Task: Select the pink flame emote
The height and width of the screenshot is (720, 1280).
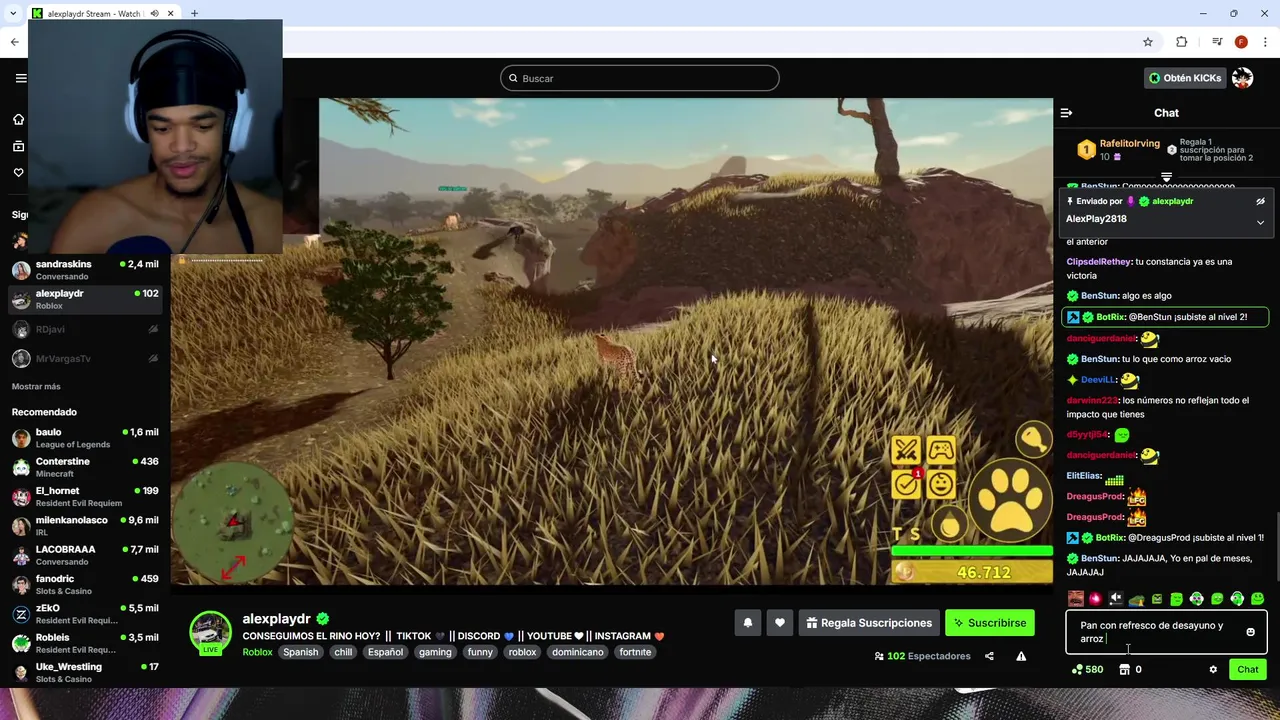Action: click(1096, 599)
